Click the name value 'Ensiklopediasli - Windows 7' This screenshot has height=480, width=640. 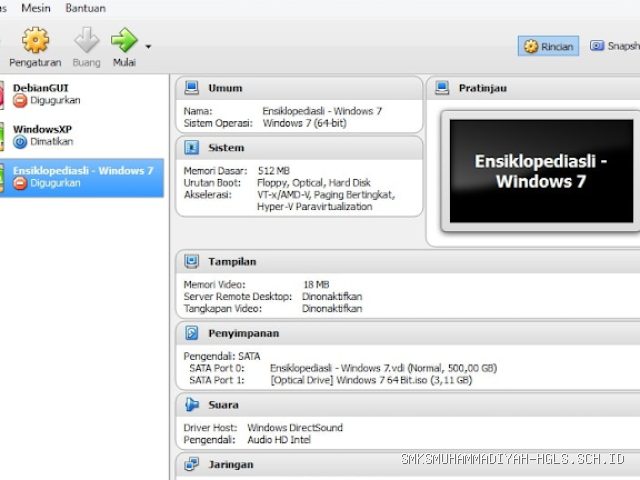point(322,111)
